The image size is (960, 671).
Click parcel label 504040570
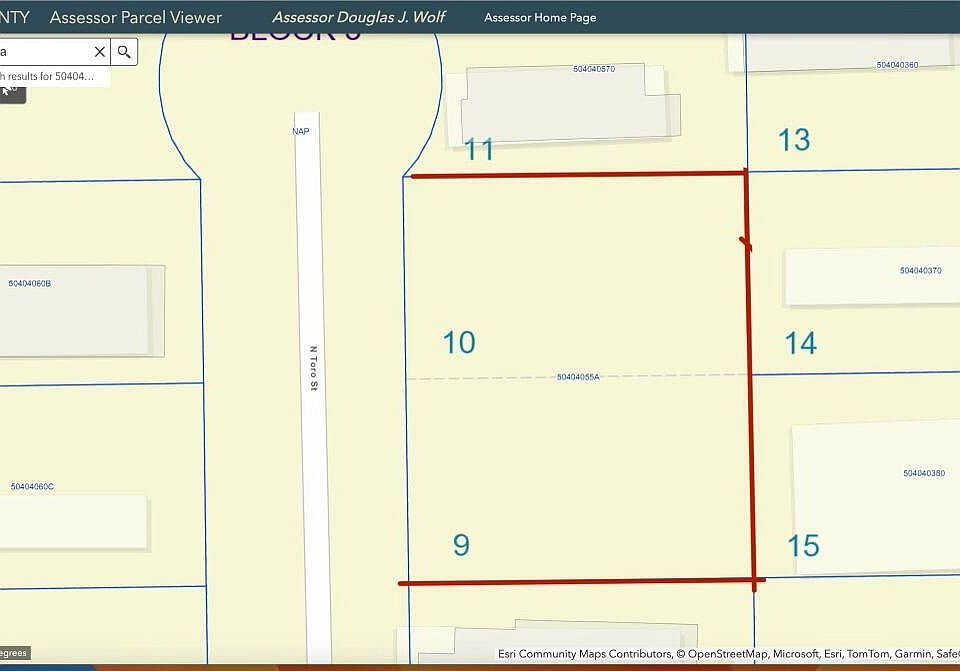[x=594, y=69]
